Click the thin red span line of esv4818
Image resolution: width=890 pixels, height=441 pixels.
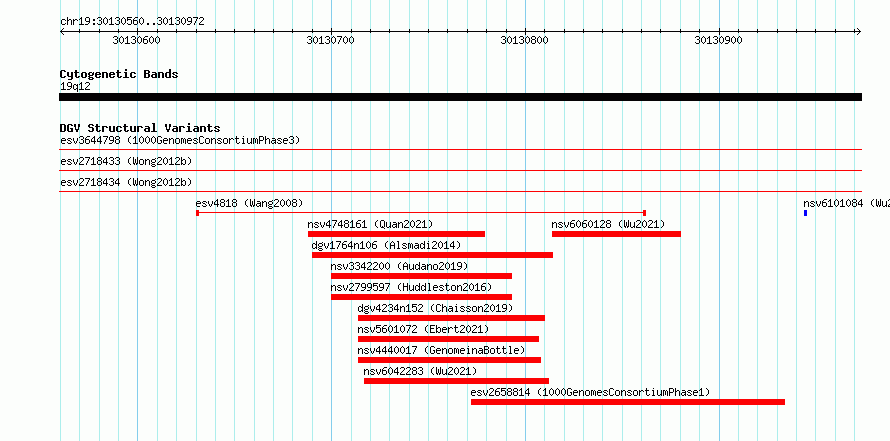(x=421, y=213)
